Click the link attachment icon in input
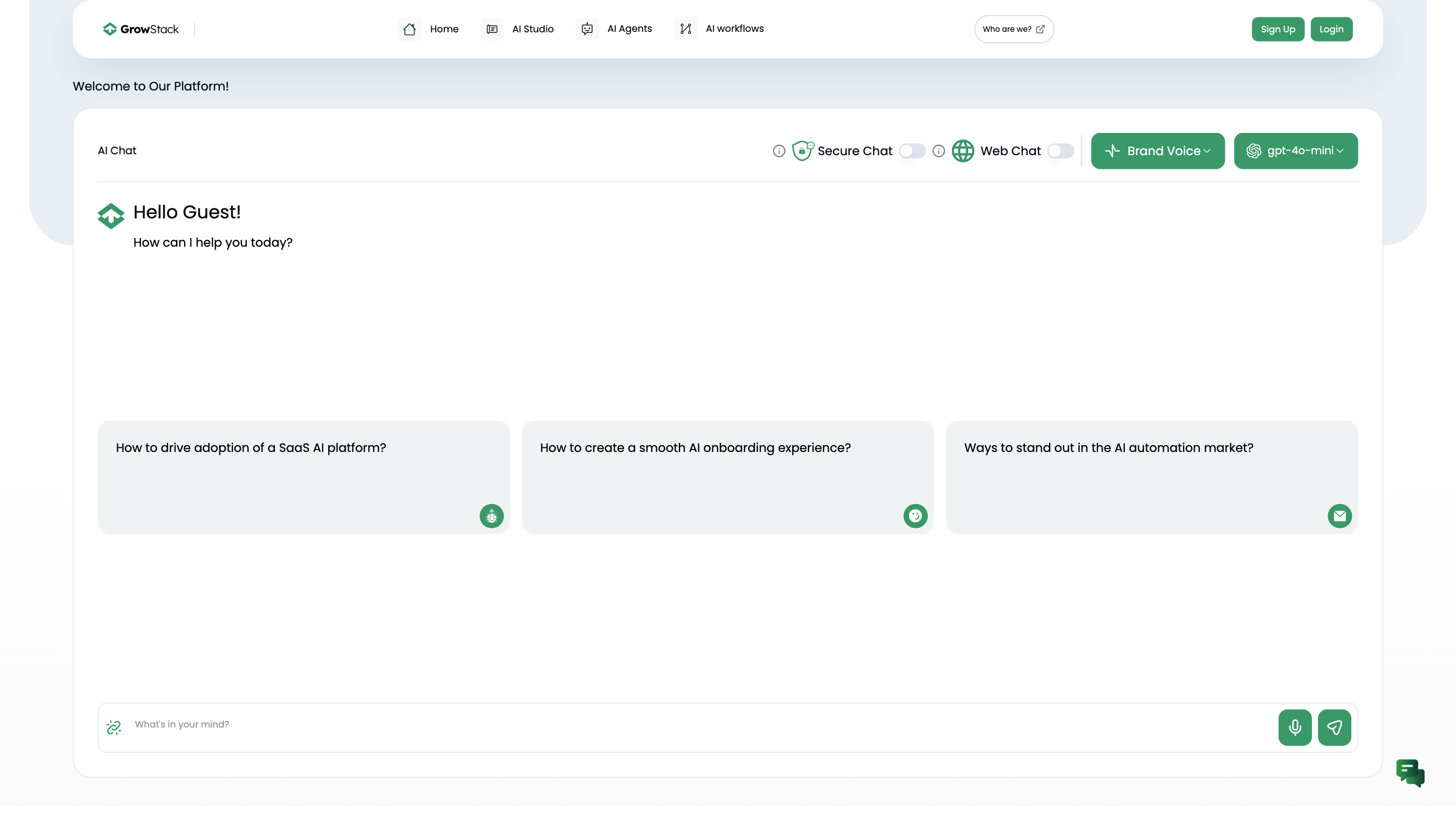Viewport: 1456px width, 819px height. tap(114, 727)
